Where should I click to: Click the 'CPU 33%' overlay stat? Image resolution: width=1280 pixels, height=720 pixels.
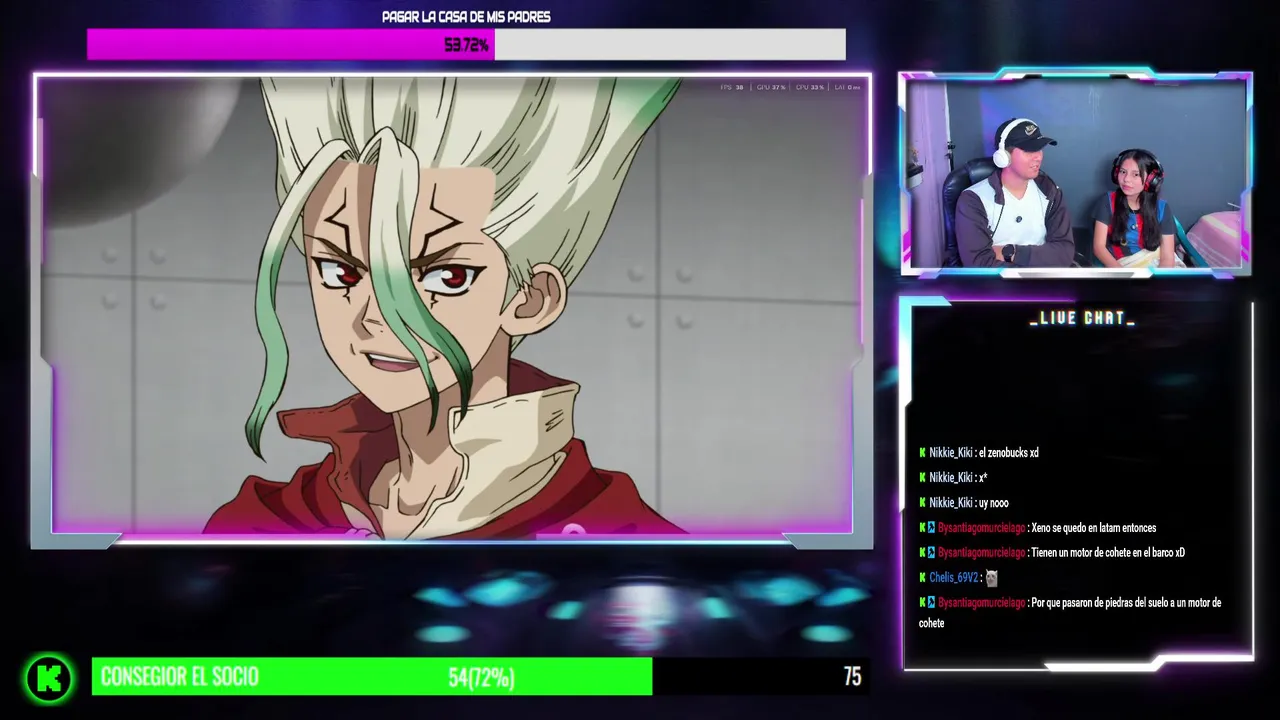[x=810, y=88]
